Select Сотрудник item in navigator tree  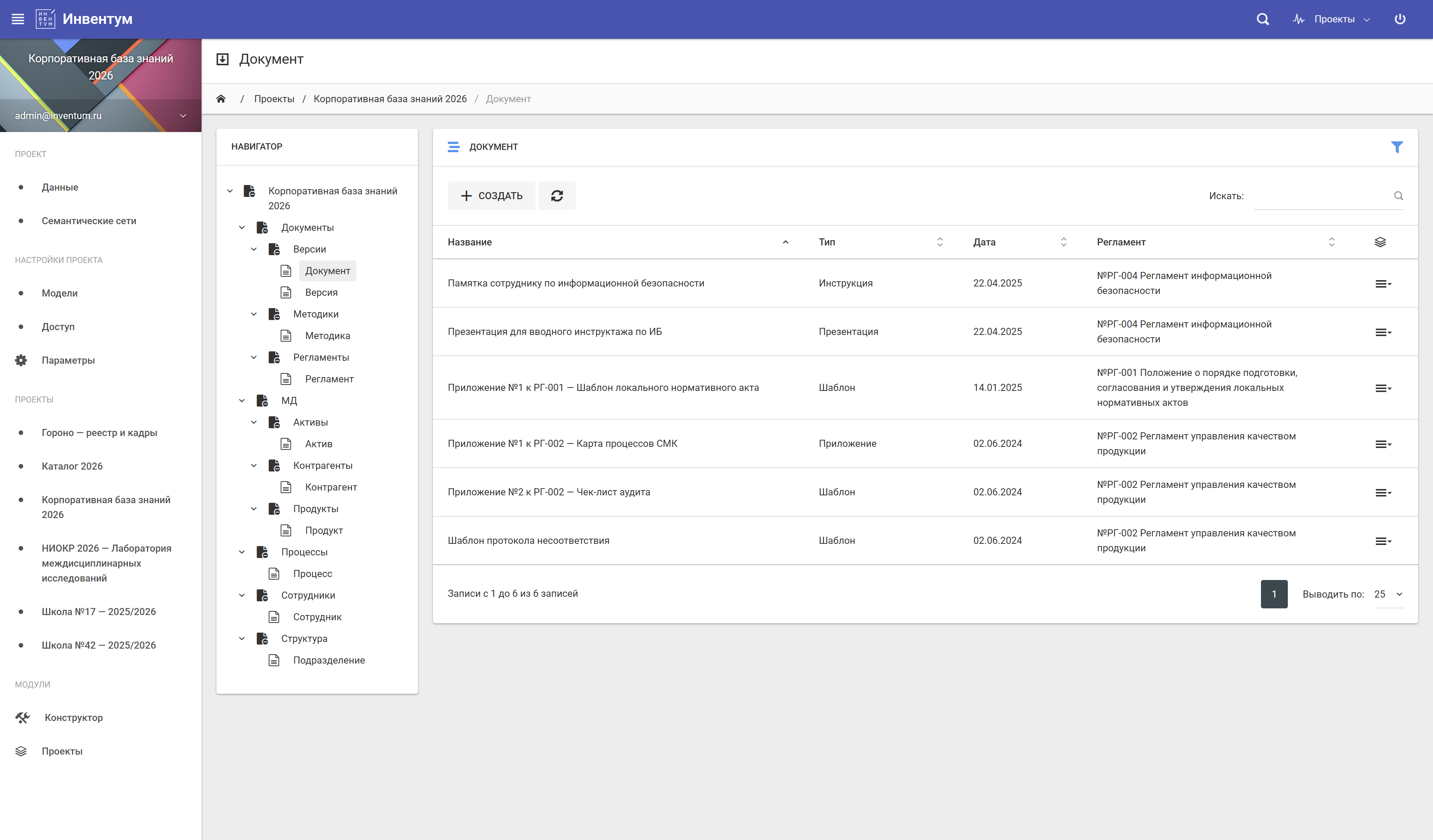pos(317,617)
